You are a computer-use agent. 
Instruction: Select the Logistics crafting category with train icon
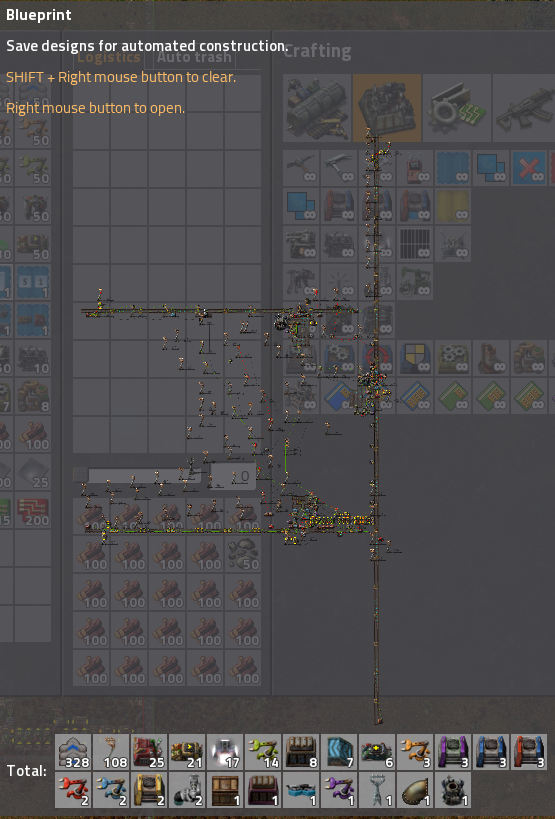coord(317,108)
